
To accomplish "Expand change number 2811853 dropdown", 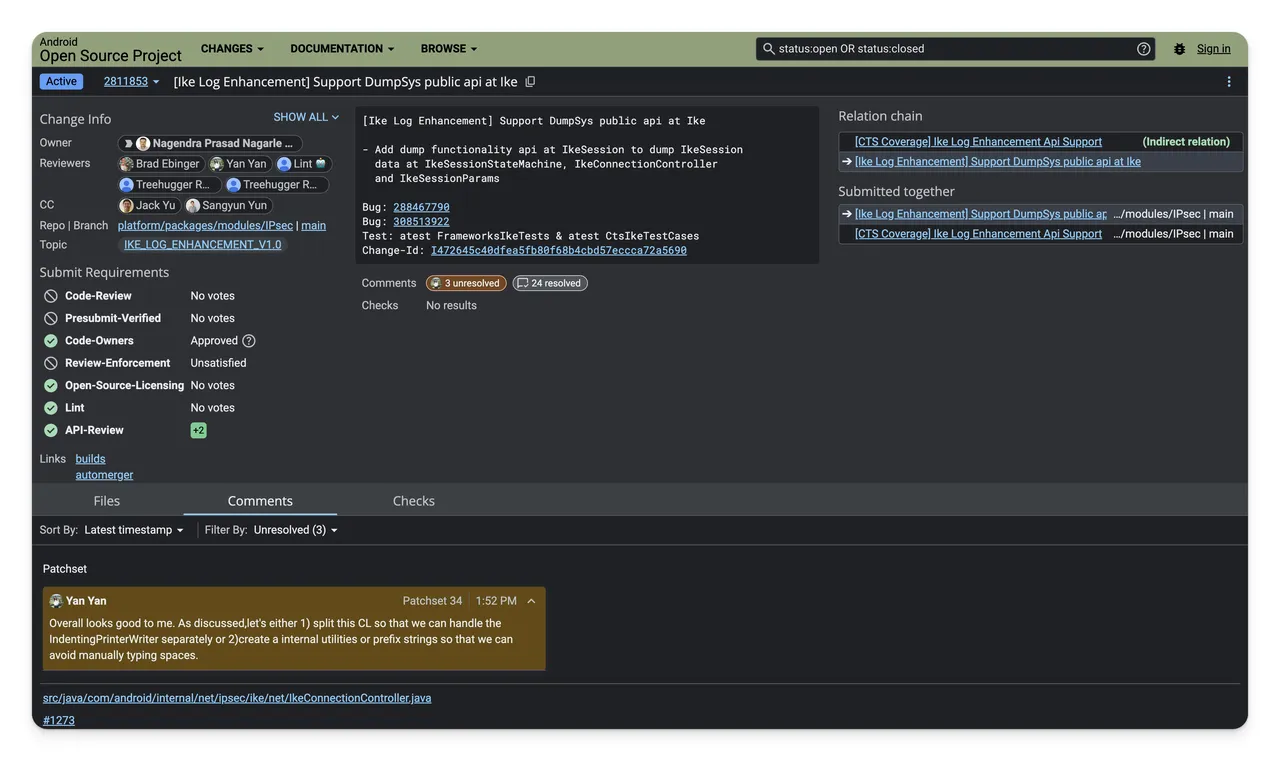I will [x=132, y=82].
